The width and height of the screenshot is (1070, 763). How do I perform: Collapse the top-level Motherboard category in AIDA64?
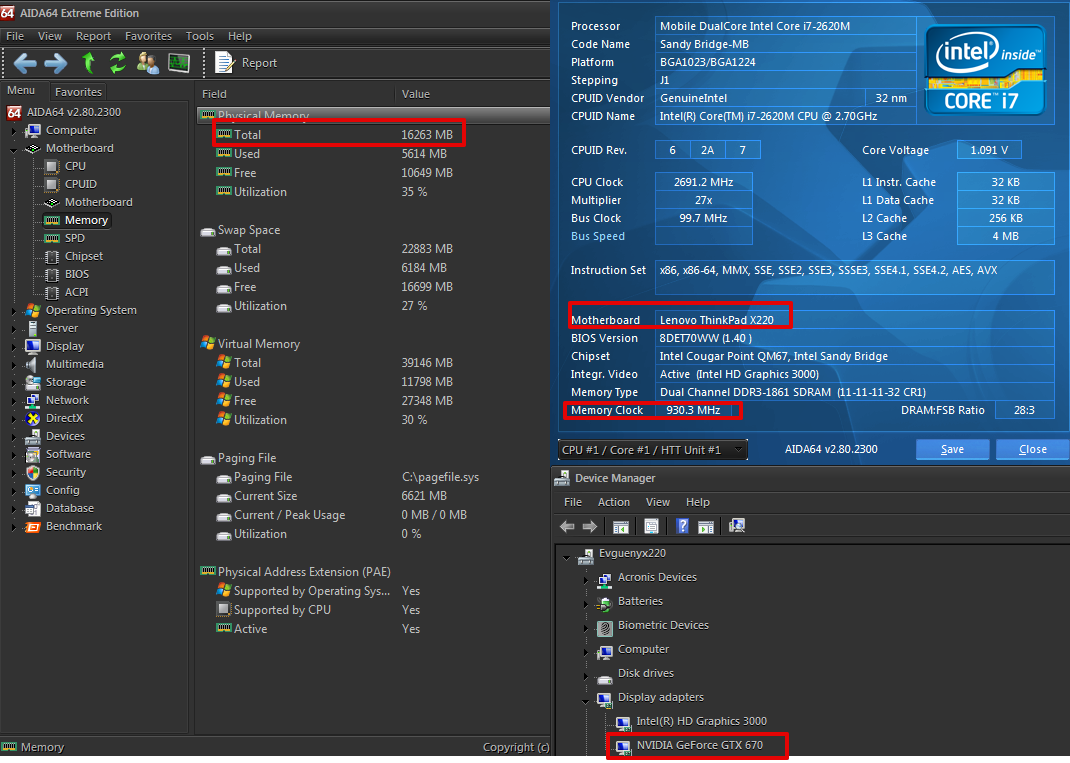pos(14,149)
